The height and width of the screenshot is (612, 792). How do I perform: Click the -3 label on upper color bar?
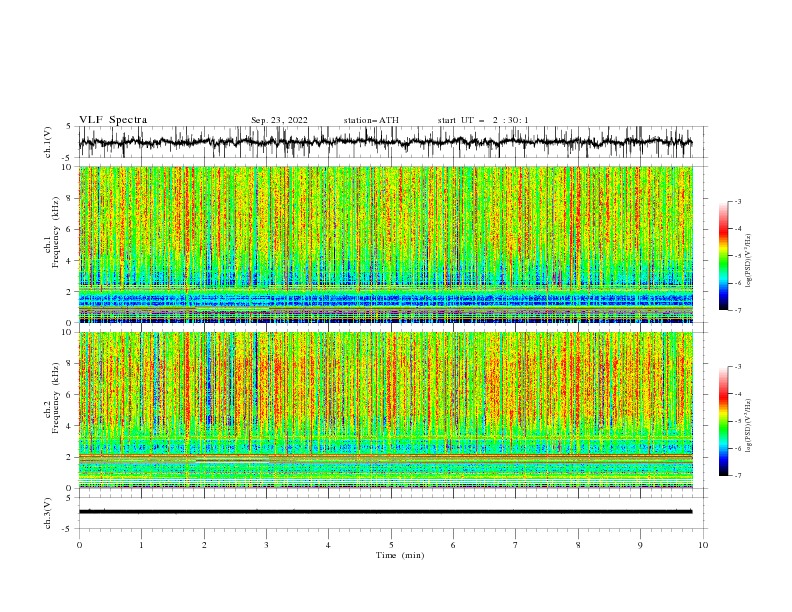[x=737, y=201]
